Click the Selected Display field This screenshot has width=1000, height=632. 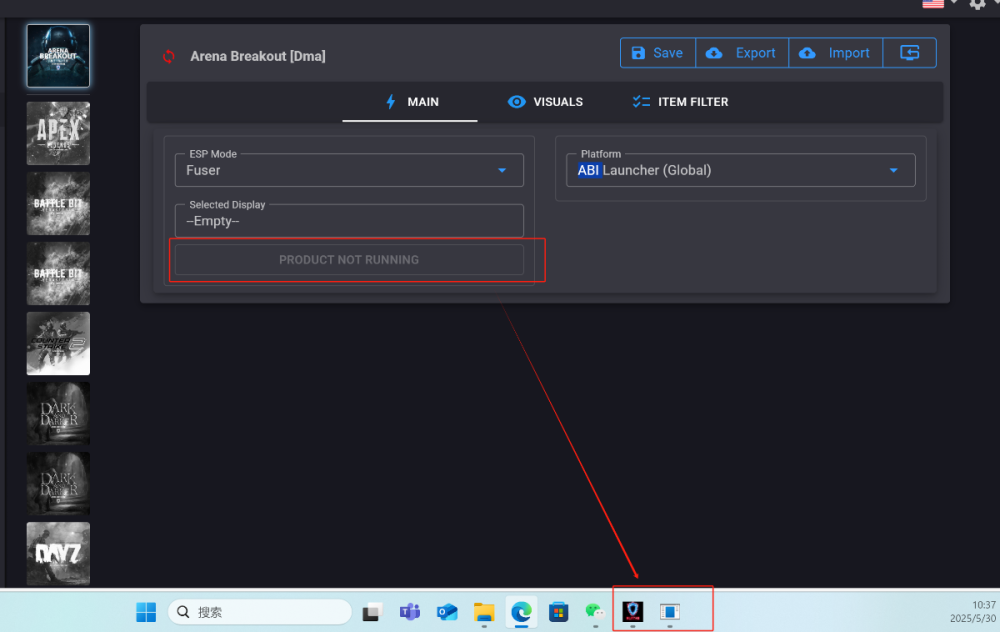coord(349,221)
